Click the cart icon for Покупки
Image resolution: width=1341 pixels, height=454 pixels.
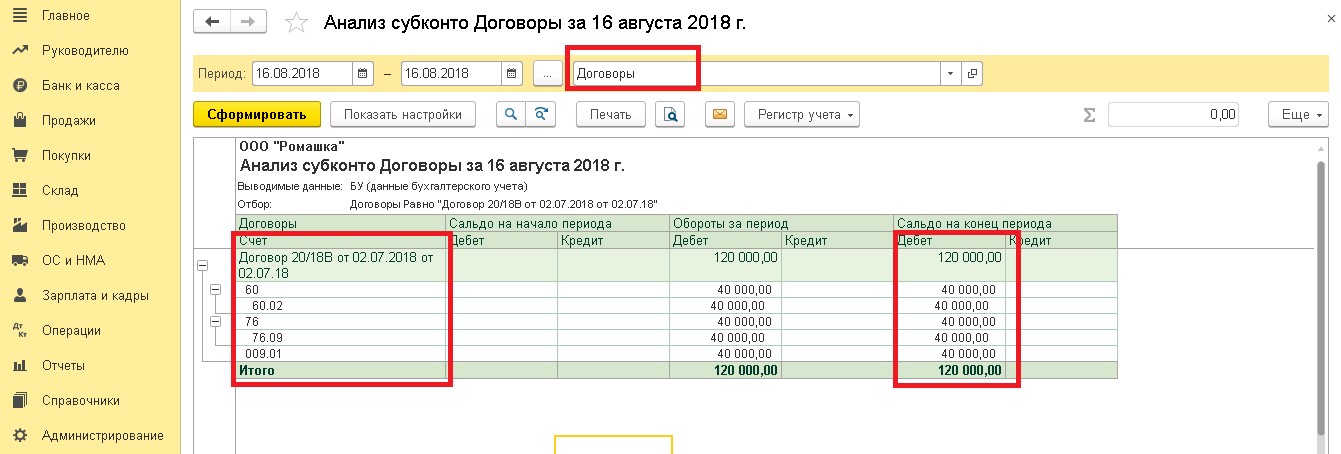18,155
